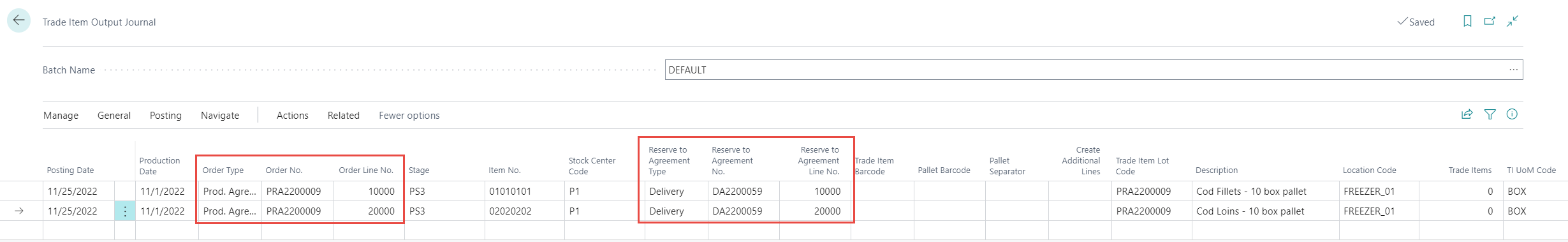The width and height of the screenshot is (1568, 242).
Task: Open the filter pane funnel icon
Action: (x=1490, y=114)
